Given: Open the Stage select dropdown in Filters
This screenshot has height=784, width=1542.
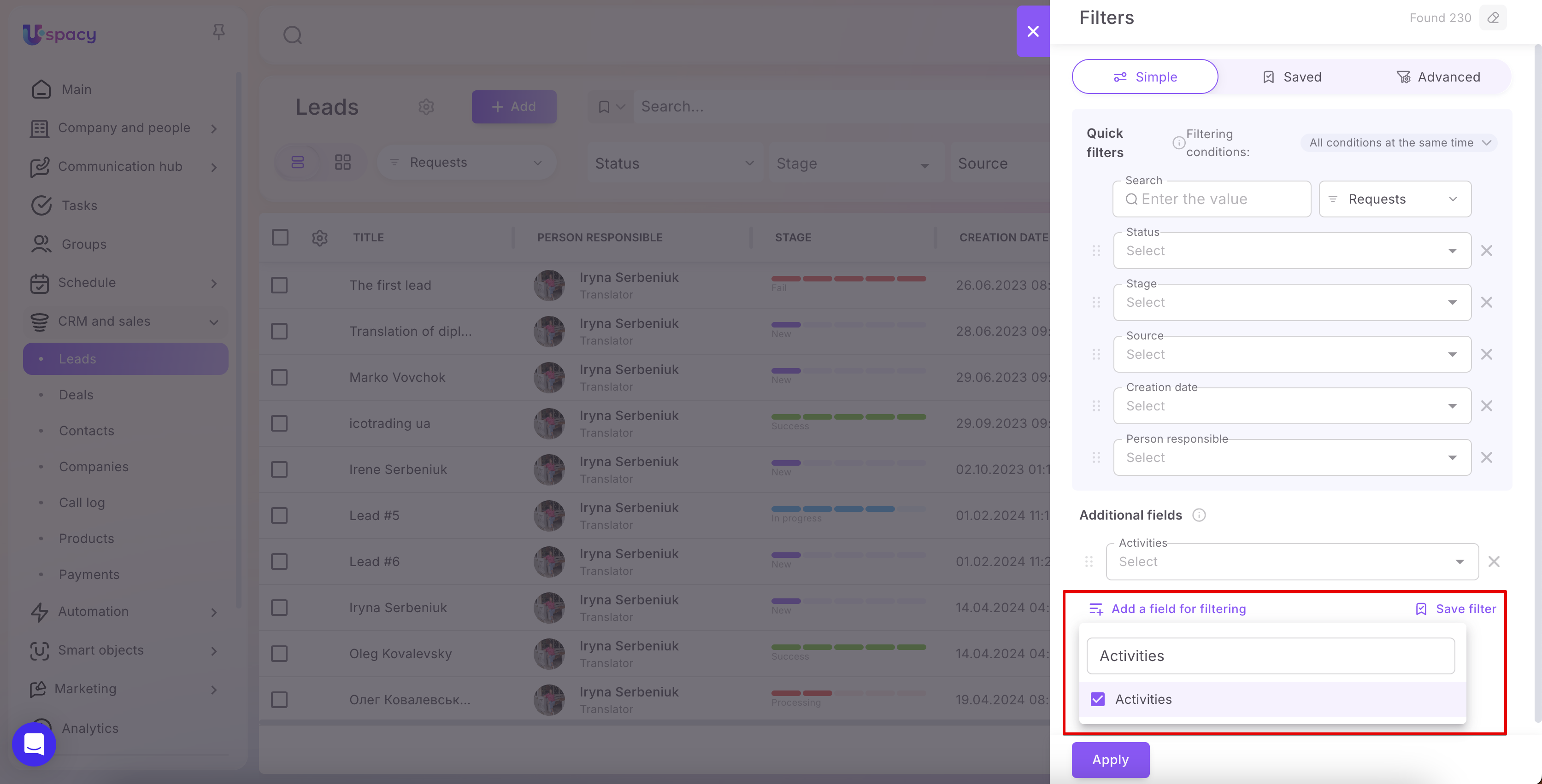Looking at the screenshot, I should point(1292,302).
